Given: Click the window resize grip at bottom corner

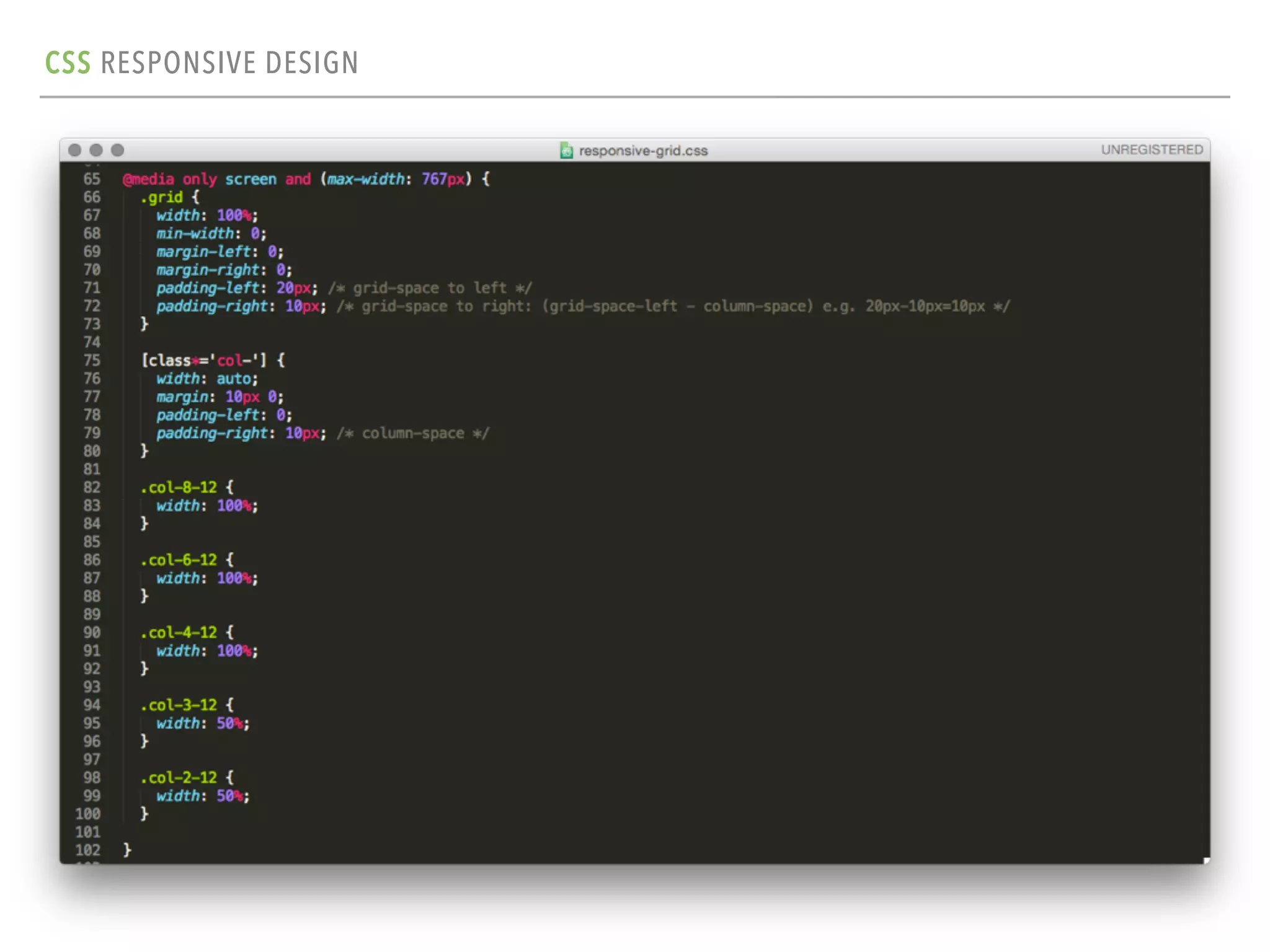Looking at the screenshot, I should pos(1206,860).
